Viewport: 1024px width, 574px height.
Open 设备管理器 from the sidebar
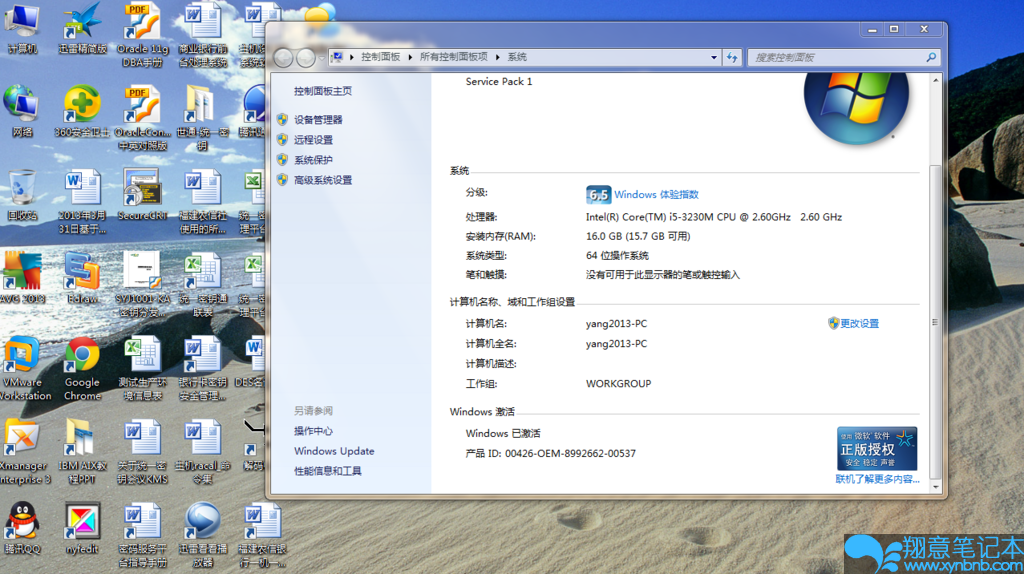coord(318,120)
